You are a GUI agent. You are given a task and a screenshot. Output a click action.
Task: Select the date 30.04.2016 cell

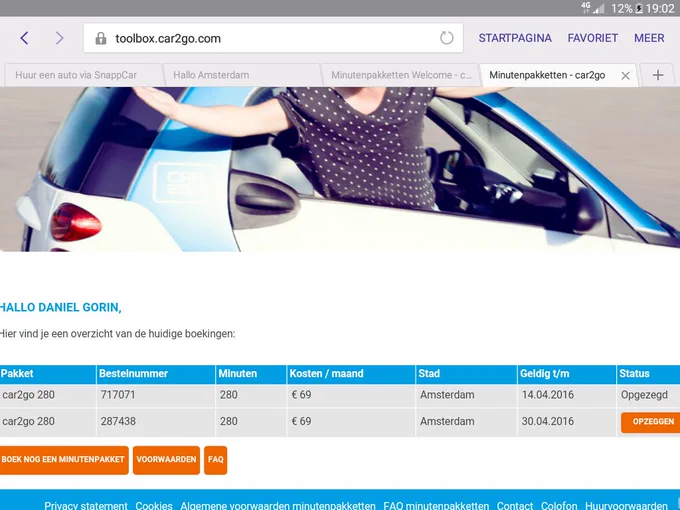pyautogui.click(x=567, y=422)
